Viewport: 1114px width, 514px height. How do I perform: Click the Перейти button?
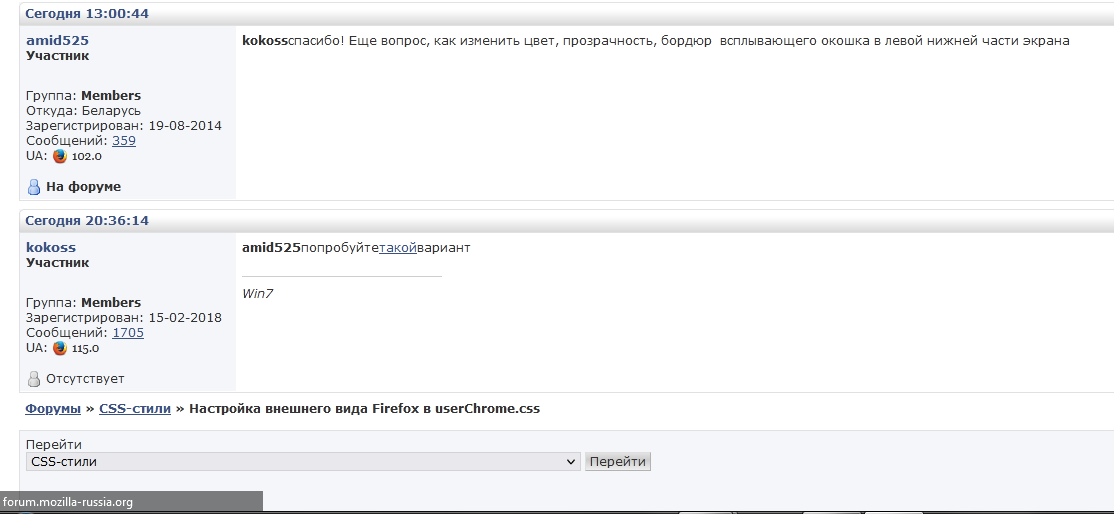[x=617, y=461]
